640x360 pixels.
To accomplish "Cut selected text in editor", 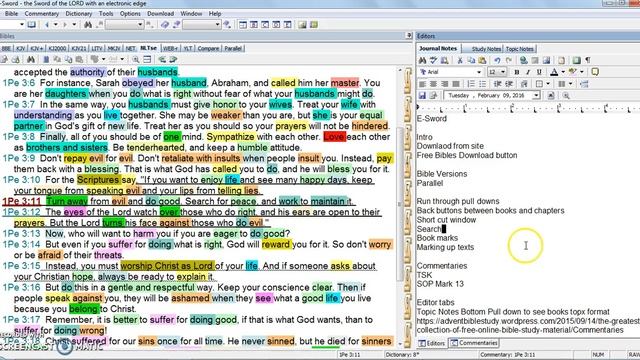I will click(460, 60).
